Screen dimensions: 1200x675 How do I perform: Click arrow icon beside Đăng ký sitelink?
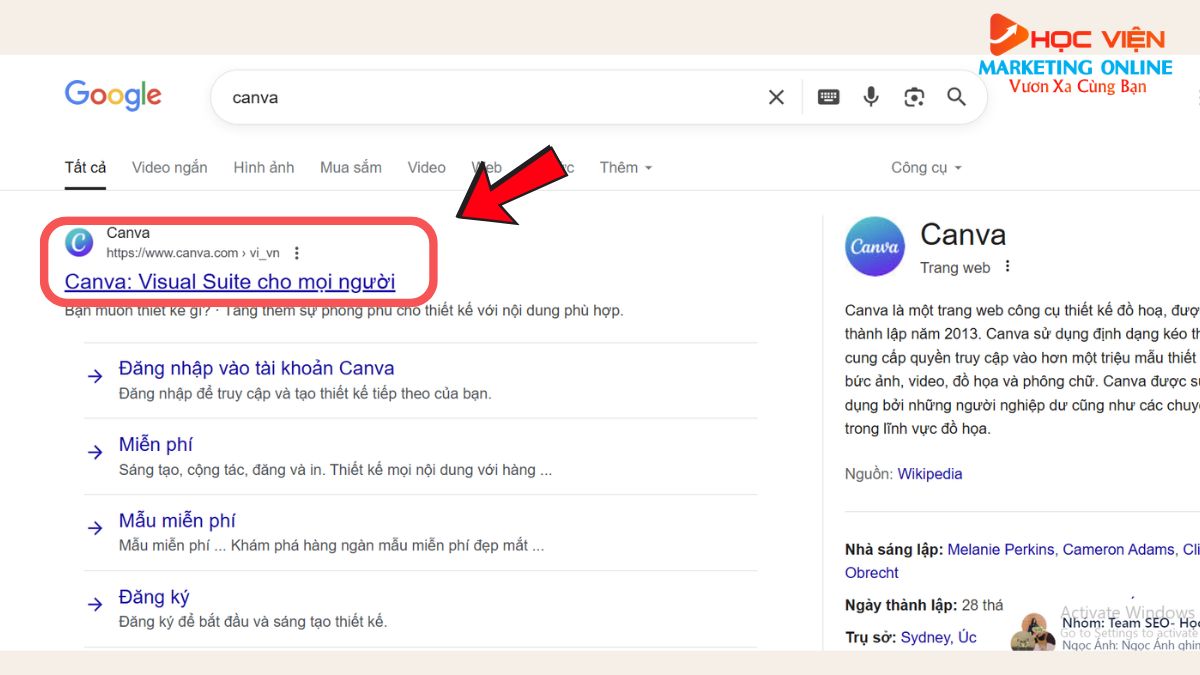(95, 604)
